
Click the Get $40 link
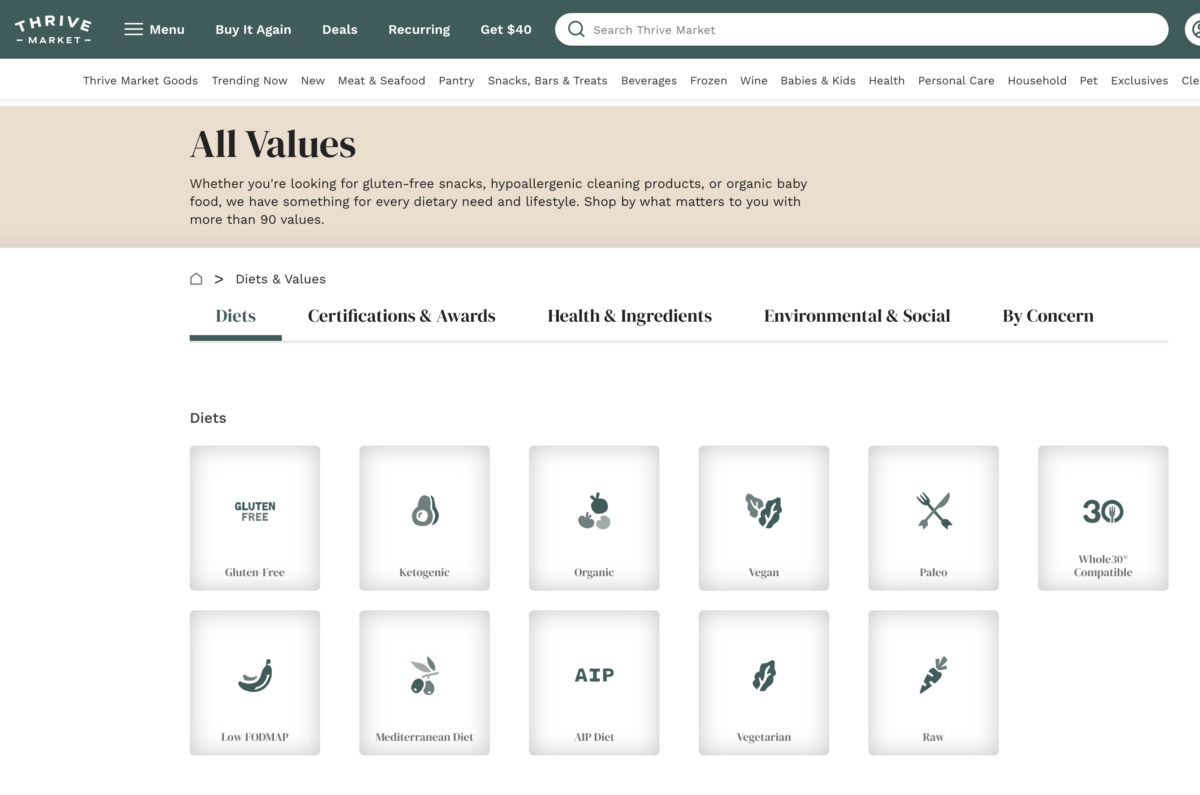(506, 30)
